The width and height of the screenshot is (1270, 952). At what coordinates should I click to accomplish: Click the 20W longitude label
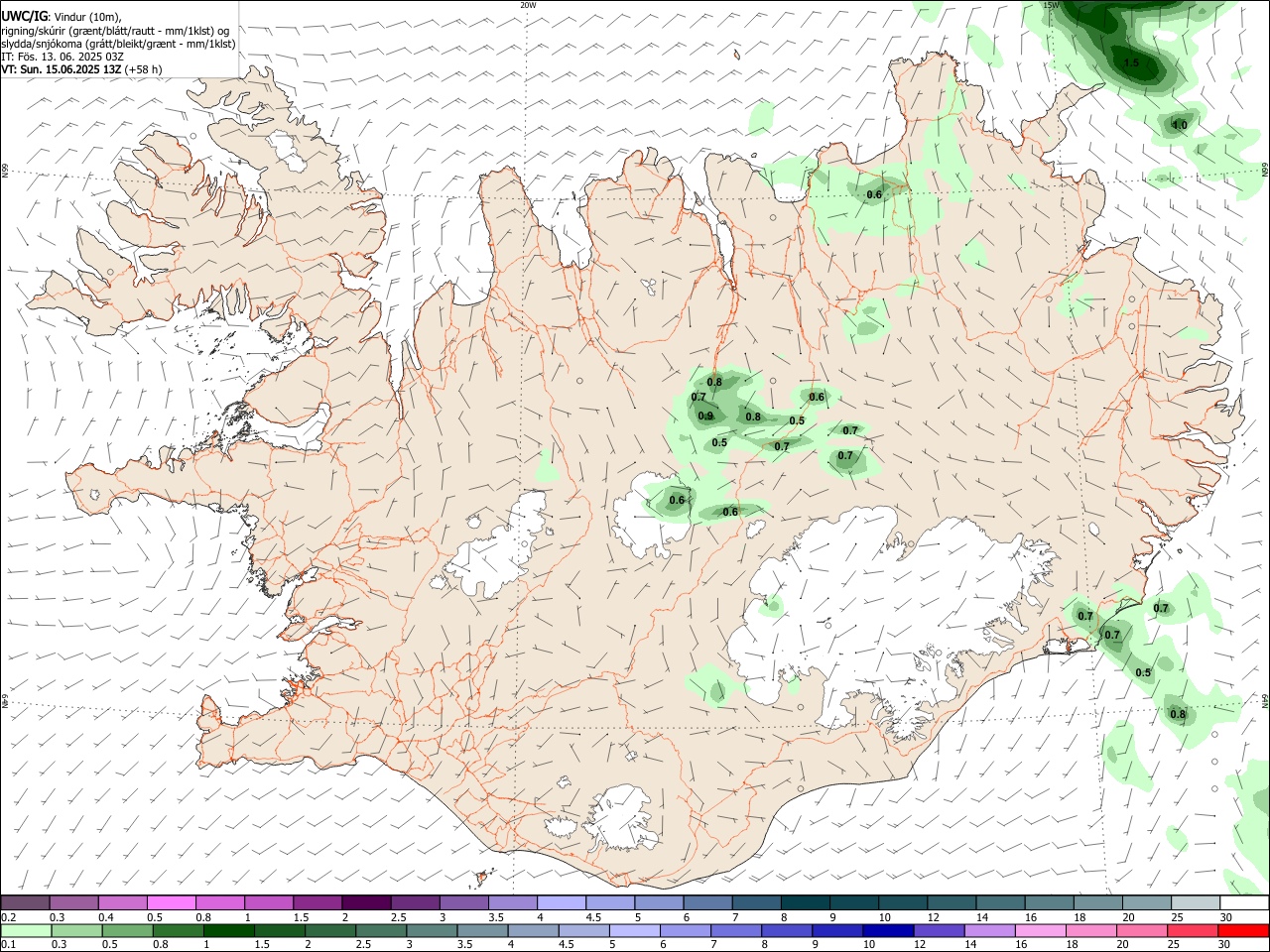pos(528,5)
